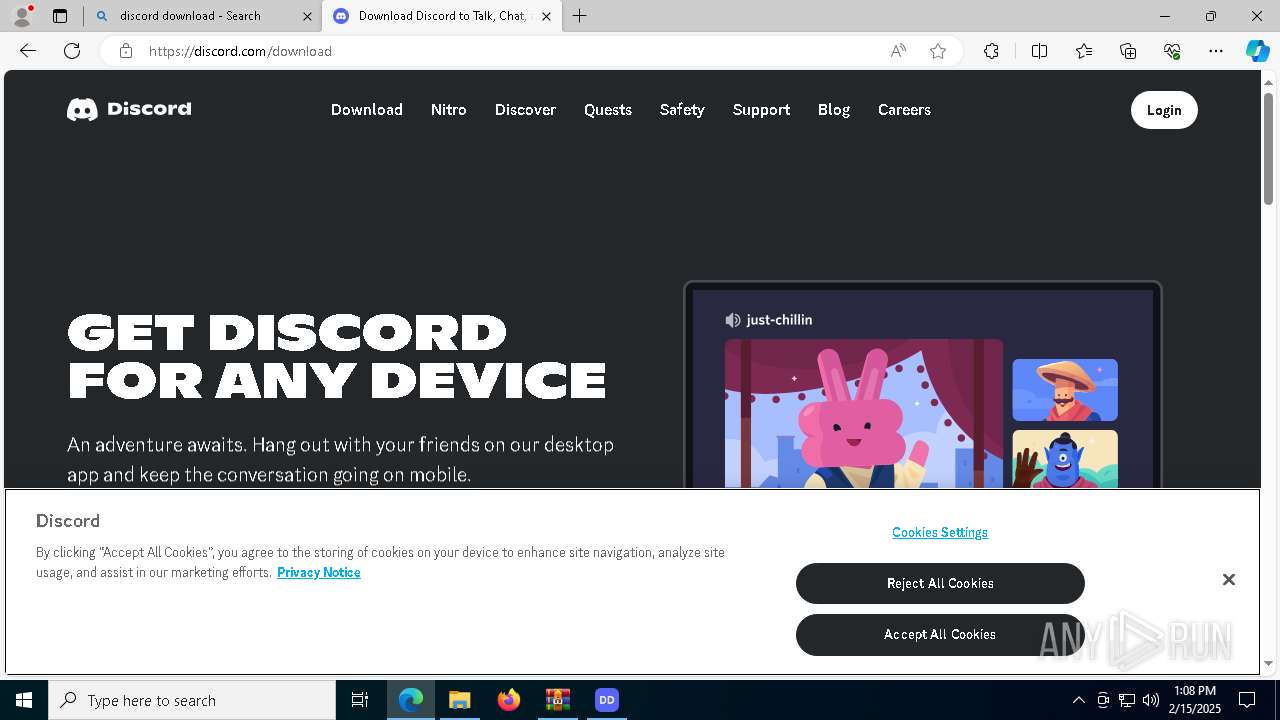The height and width of the screenshot is (720, 1280).
Task: Open File Explorer from the taskbar
Action: tap(459, 700)
